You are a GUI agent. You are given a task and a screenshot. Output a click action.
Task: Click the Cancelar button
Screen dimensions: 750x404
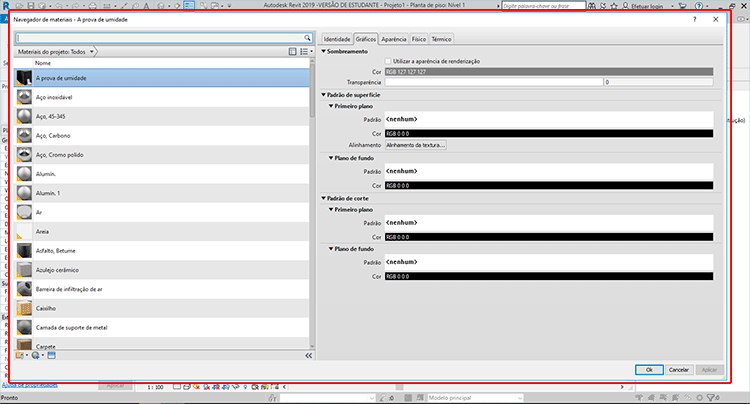[x=679, y=370]
